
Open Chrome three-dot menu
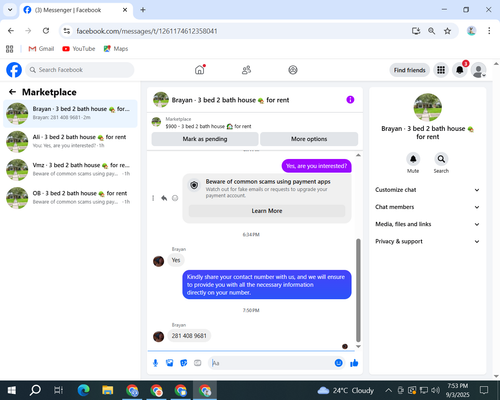click(x=489, y=31)
